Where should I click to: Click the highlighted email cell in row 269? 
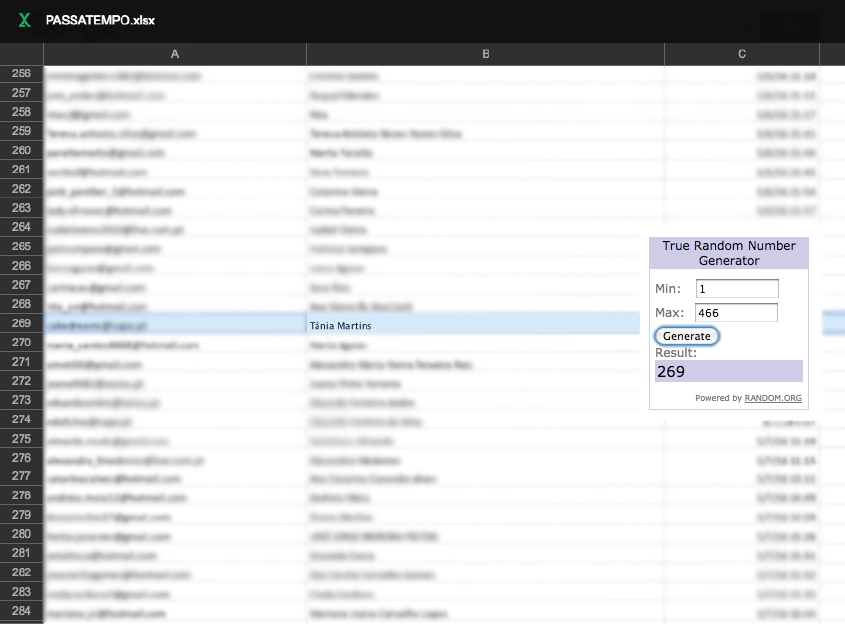pyautogui.click(x=175, y=324)
